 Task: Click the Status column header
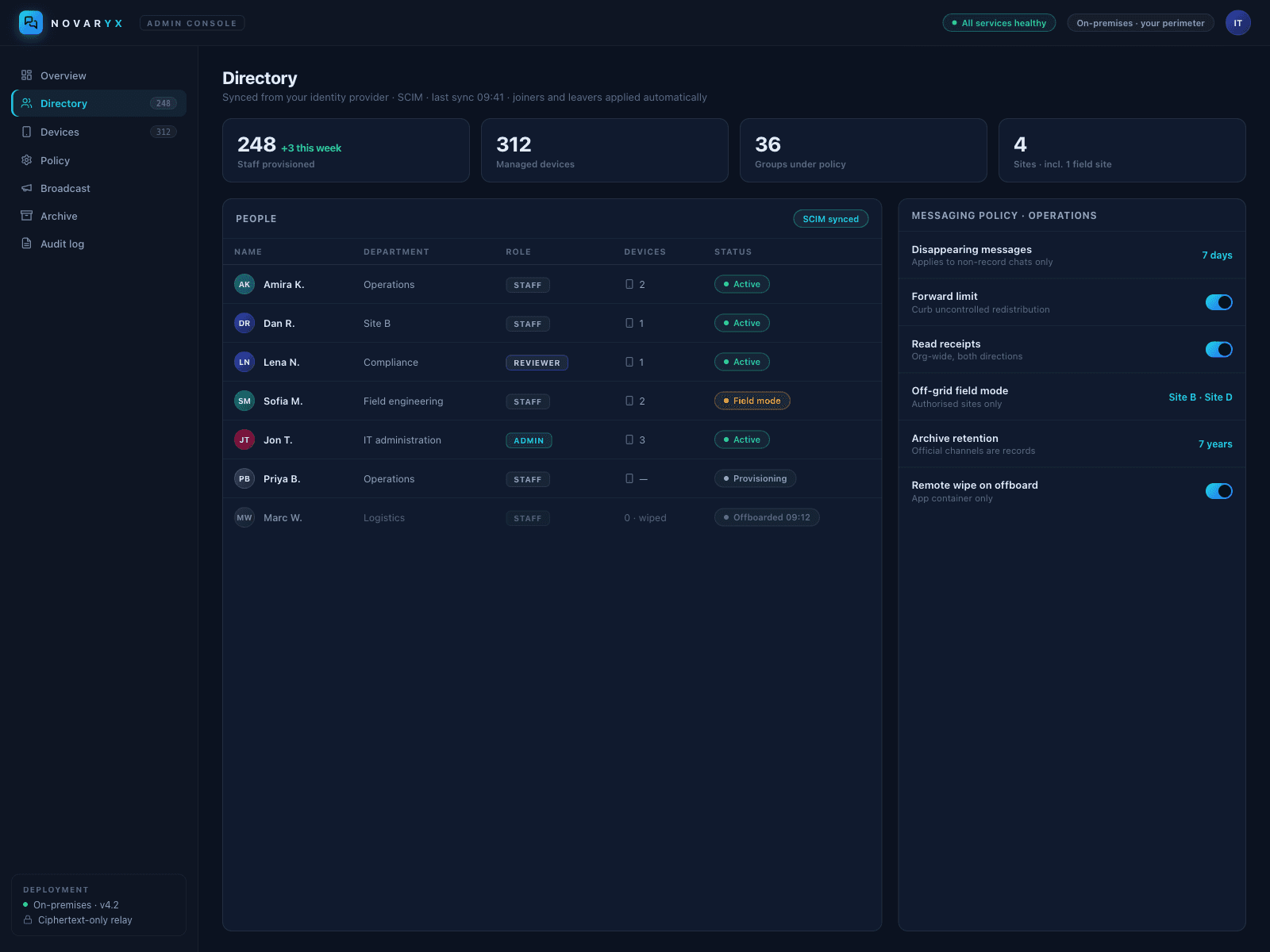click(733, 251)
